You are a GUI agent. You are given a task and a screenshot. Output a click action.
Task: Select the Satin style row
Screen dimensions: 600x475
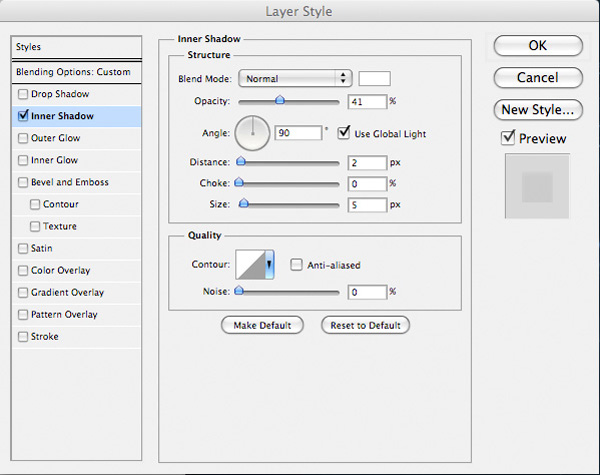(x=77, y=249)
